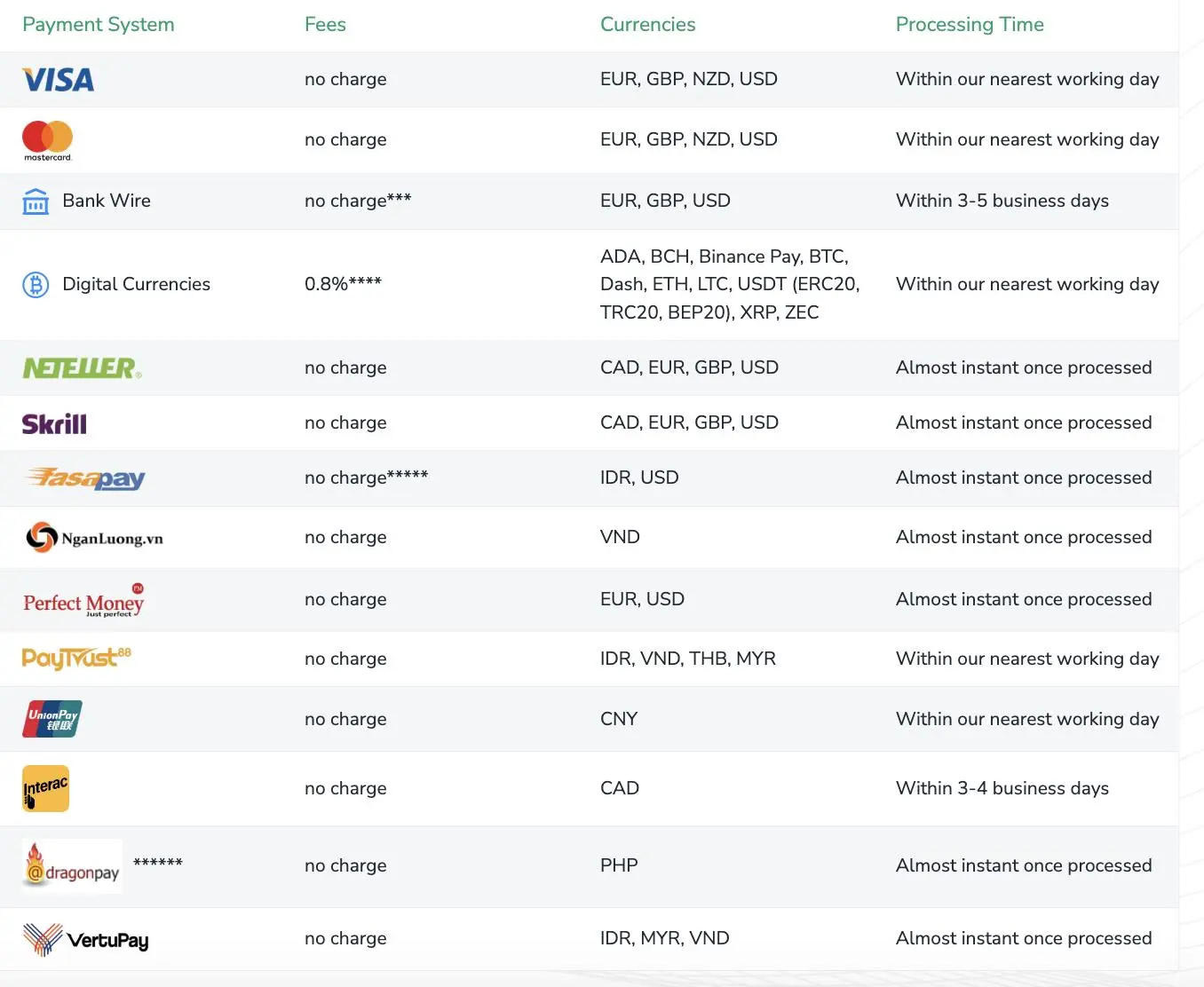Screen dimensions: 1204x987
Task: Click the Processing Time column header
Action: [970, 25]
